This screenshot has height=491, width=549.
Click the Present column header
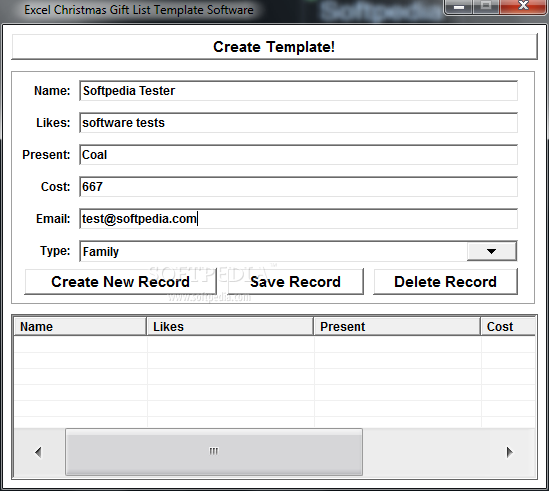397,326
